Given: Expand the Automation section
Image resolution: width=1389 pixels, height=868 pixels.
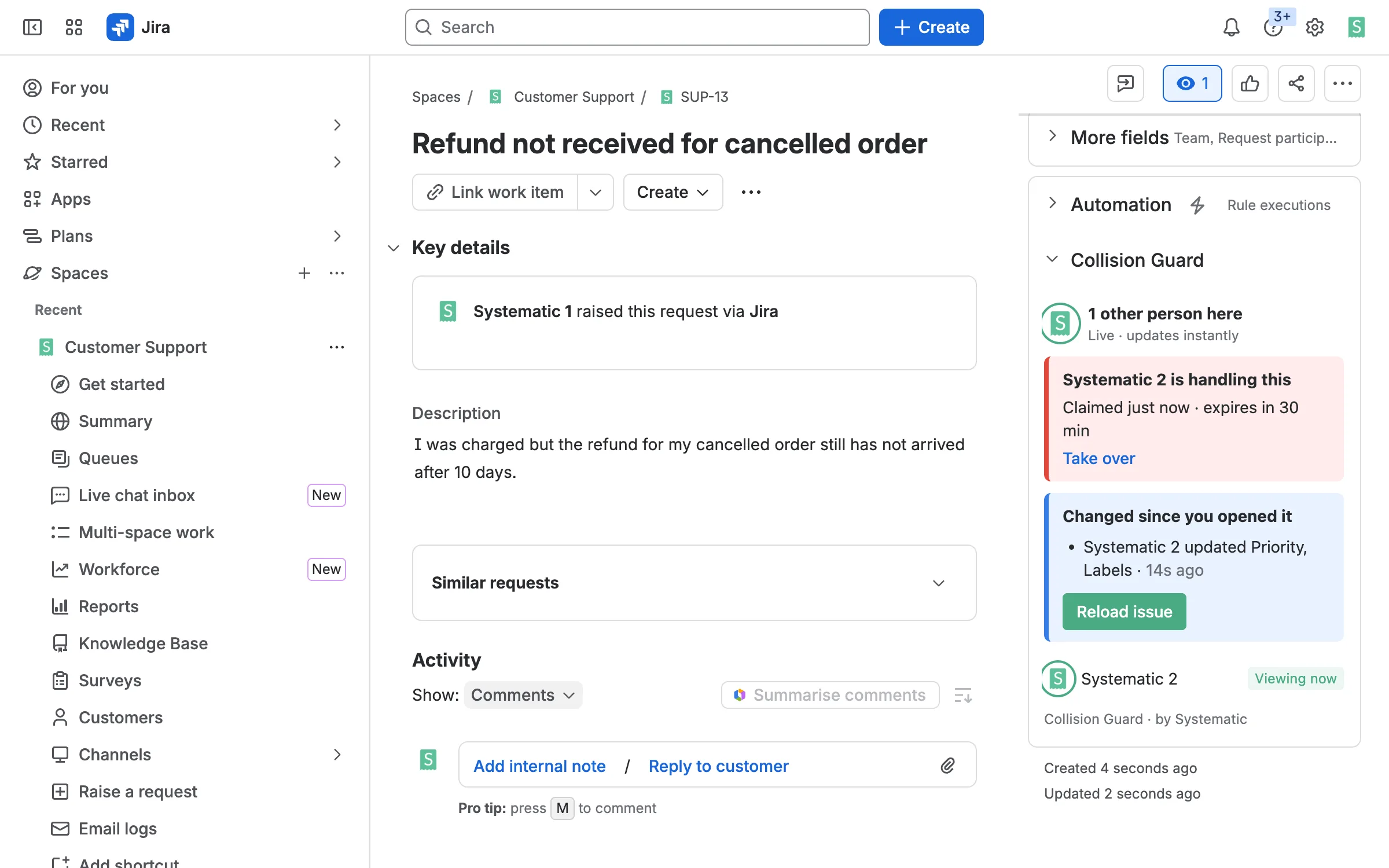Looking at the screenshot, I should [x=1053, y=204].
